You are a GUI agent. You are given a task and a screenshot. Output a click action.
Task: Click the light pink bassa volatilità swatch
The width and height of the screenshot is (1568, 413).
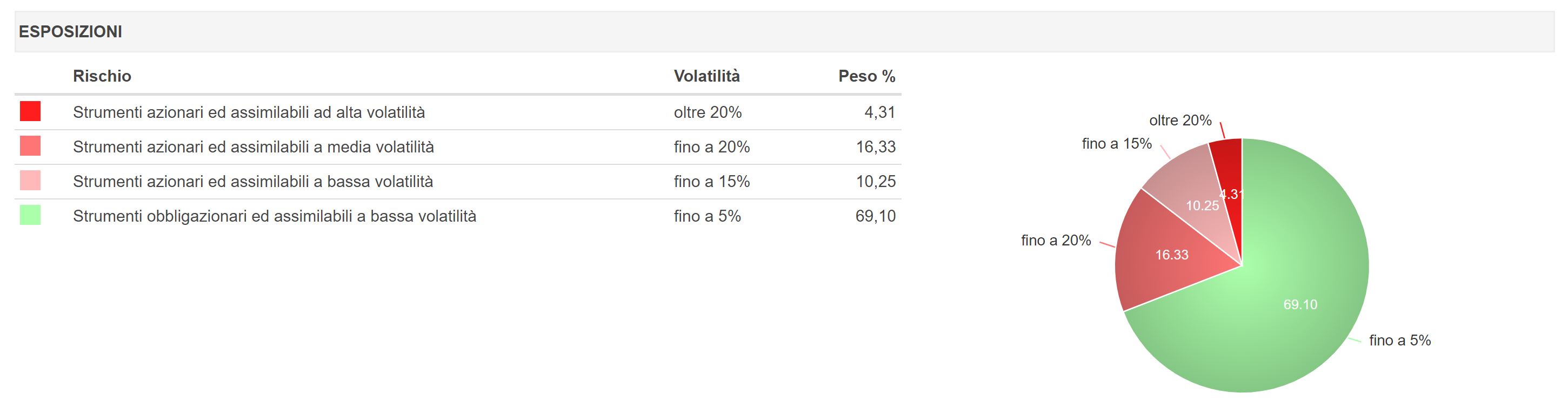pyautogui.click(x=30, y=181)
